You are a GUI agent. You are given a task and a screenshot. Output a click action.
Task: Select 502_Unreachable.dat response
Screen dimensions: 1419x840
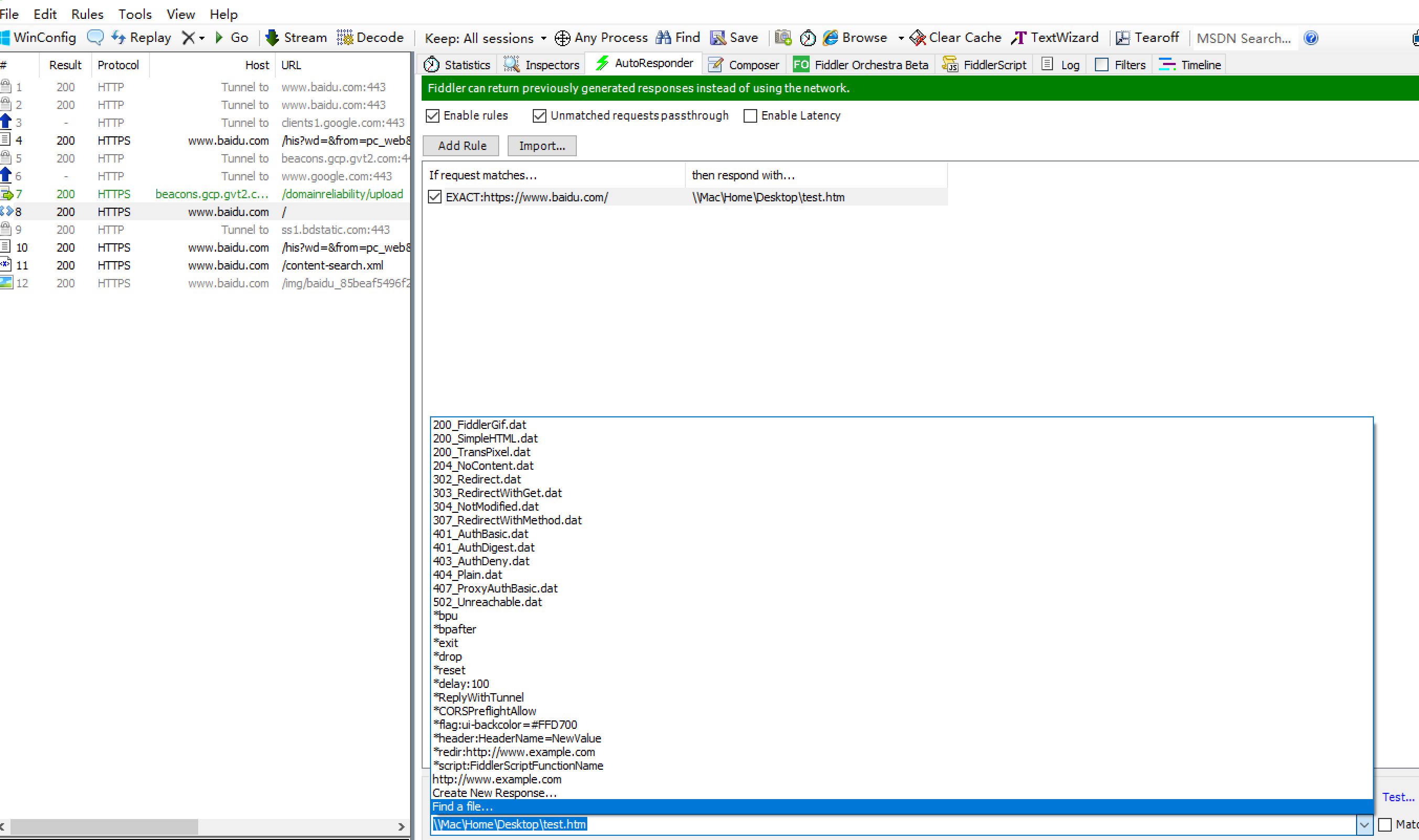point(901,602)
